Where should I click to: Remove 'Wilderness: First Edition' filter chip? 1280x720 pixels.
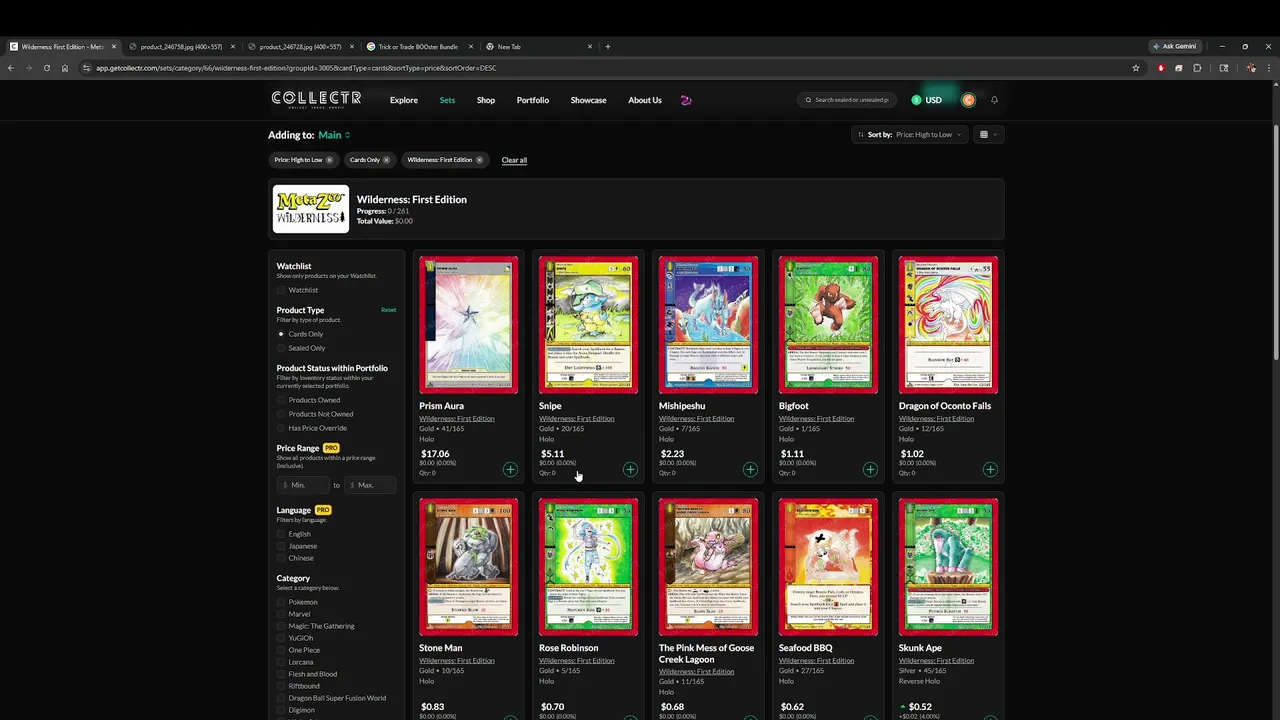[479, 160]
